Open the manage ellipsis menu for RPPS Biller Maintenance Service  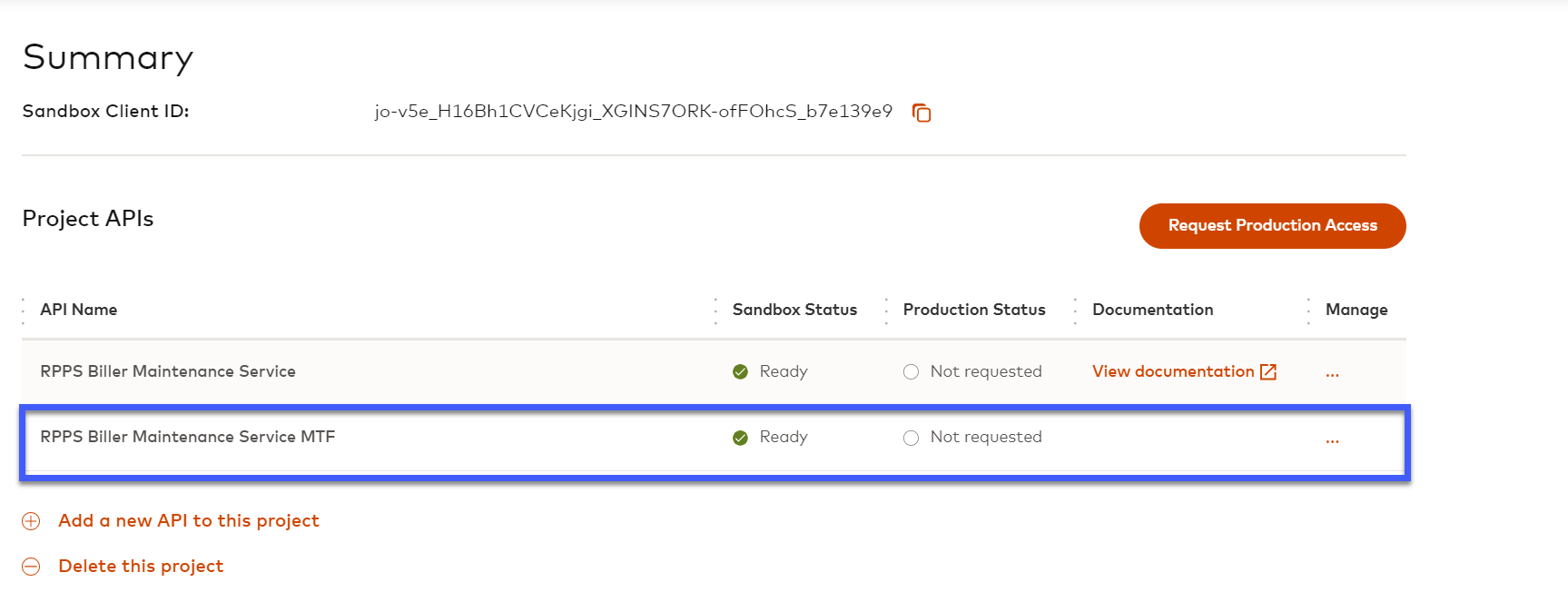coord(1332,373)
